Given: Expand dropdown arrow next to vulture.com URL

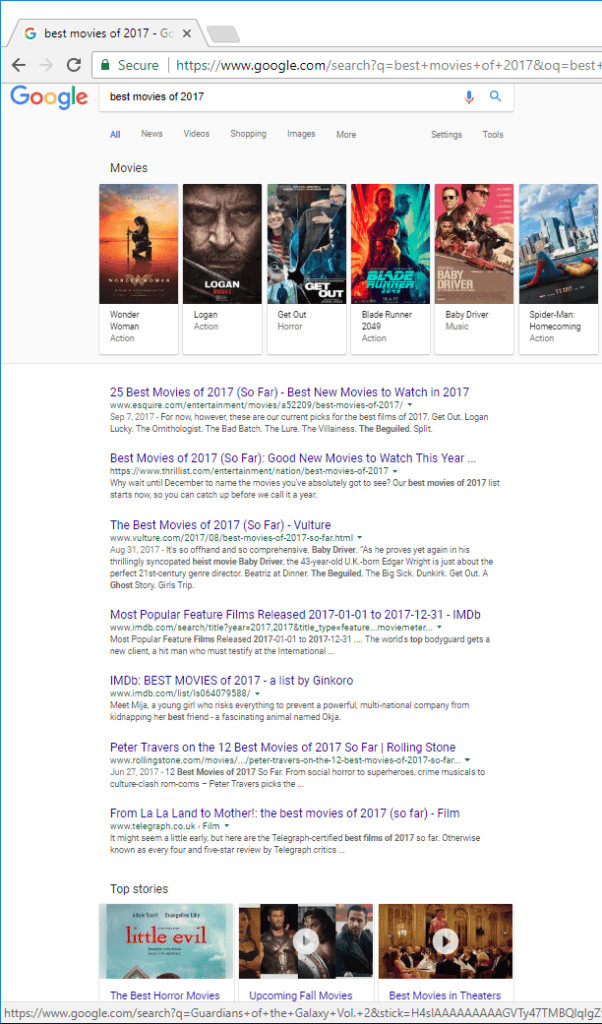Looking at the screenshot, I should (360, 538).
